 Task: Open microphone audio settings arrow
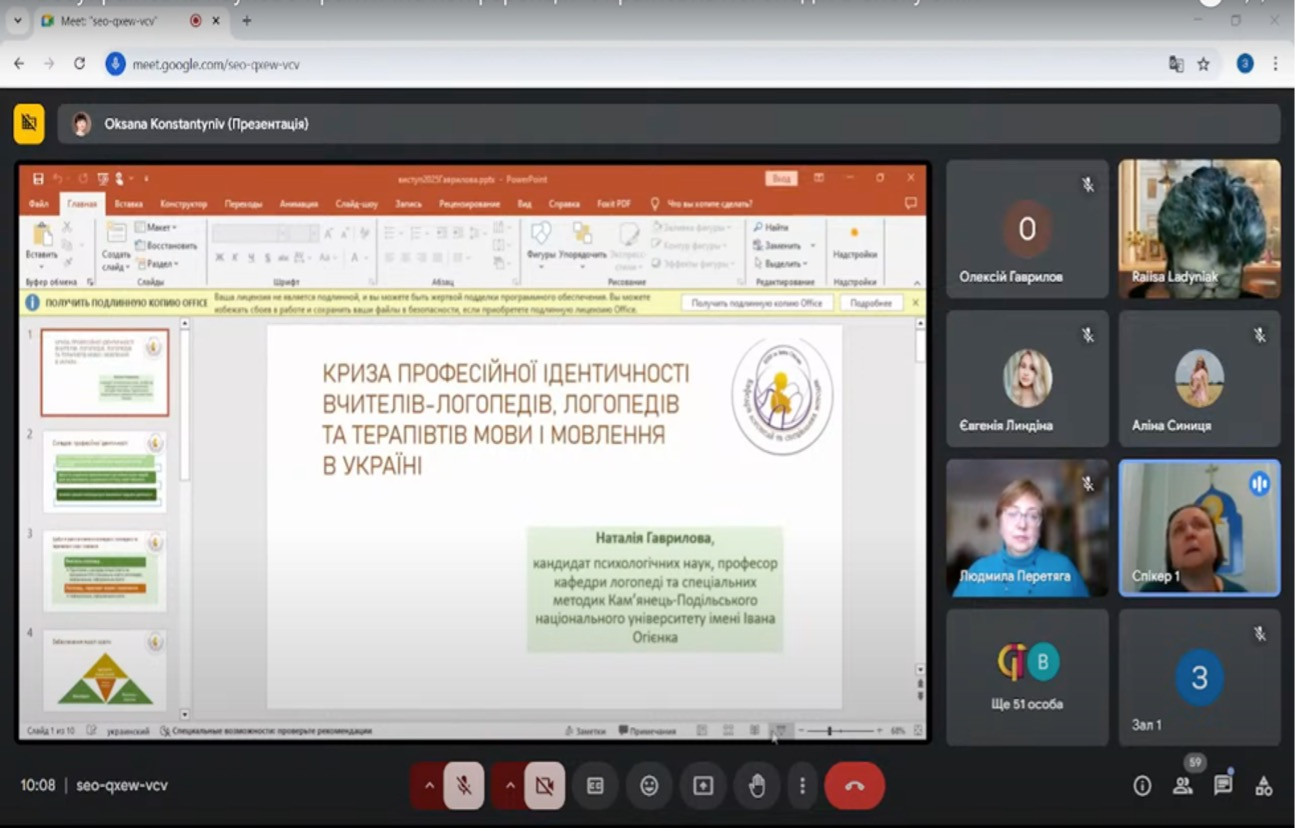click(x=429, y=786)
